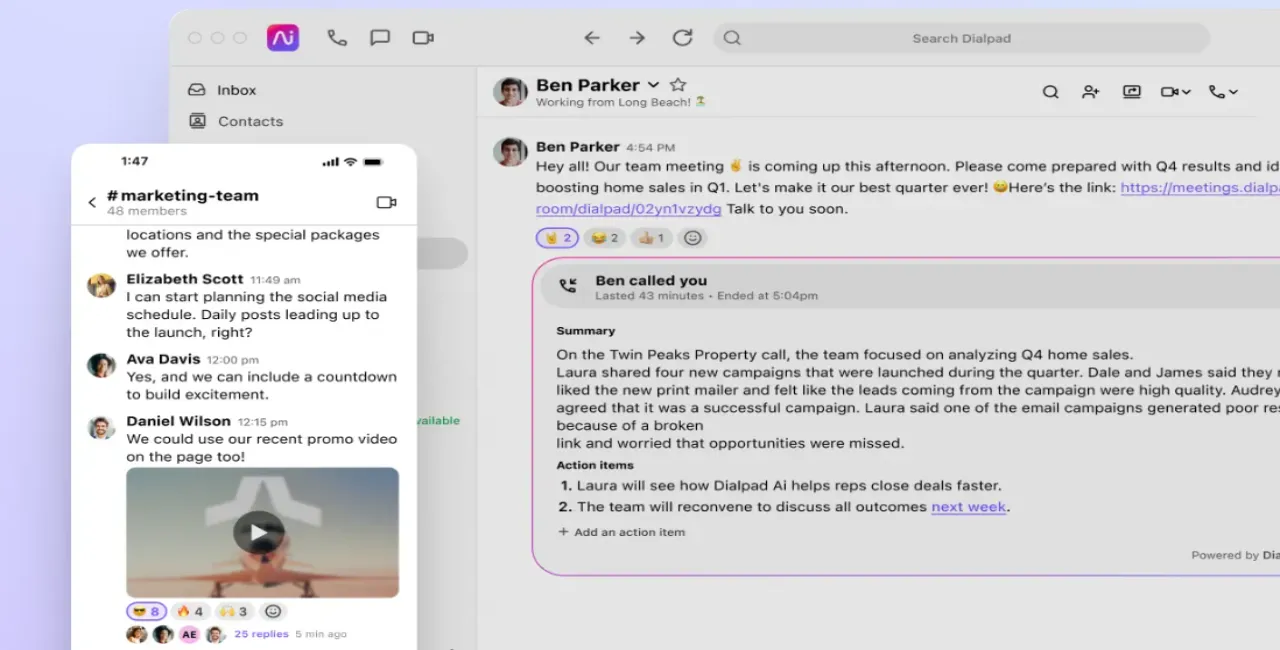Open Contacts in the sidebar
The width and height of the screenshot is (1280, 650).
tap(236, 121)
